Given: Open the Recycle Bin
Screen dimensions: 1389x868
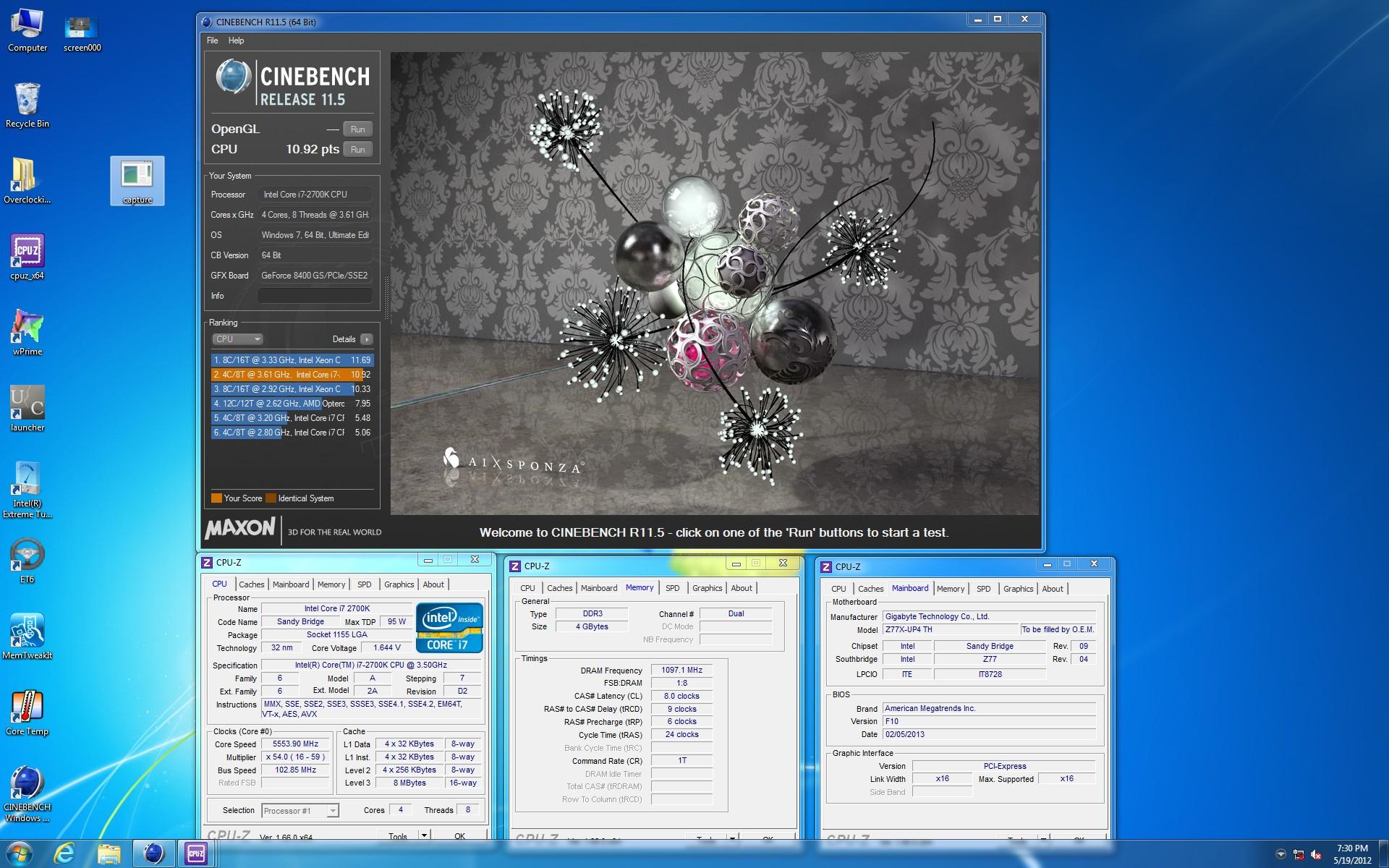Looking at the screenshot, I should [x=27, y=106].
